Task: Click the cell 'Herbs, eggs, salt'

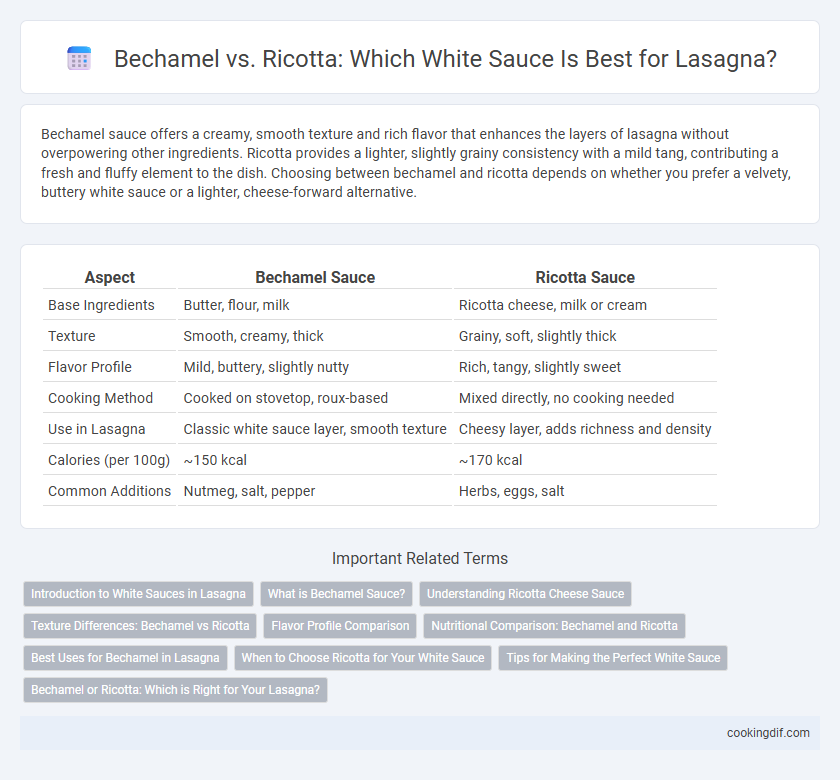Action: pos(511,491)
